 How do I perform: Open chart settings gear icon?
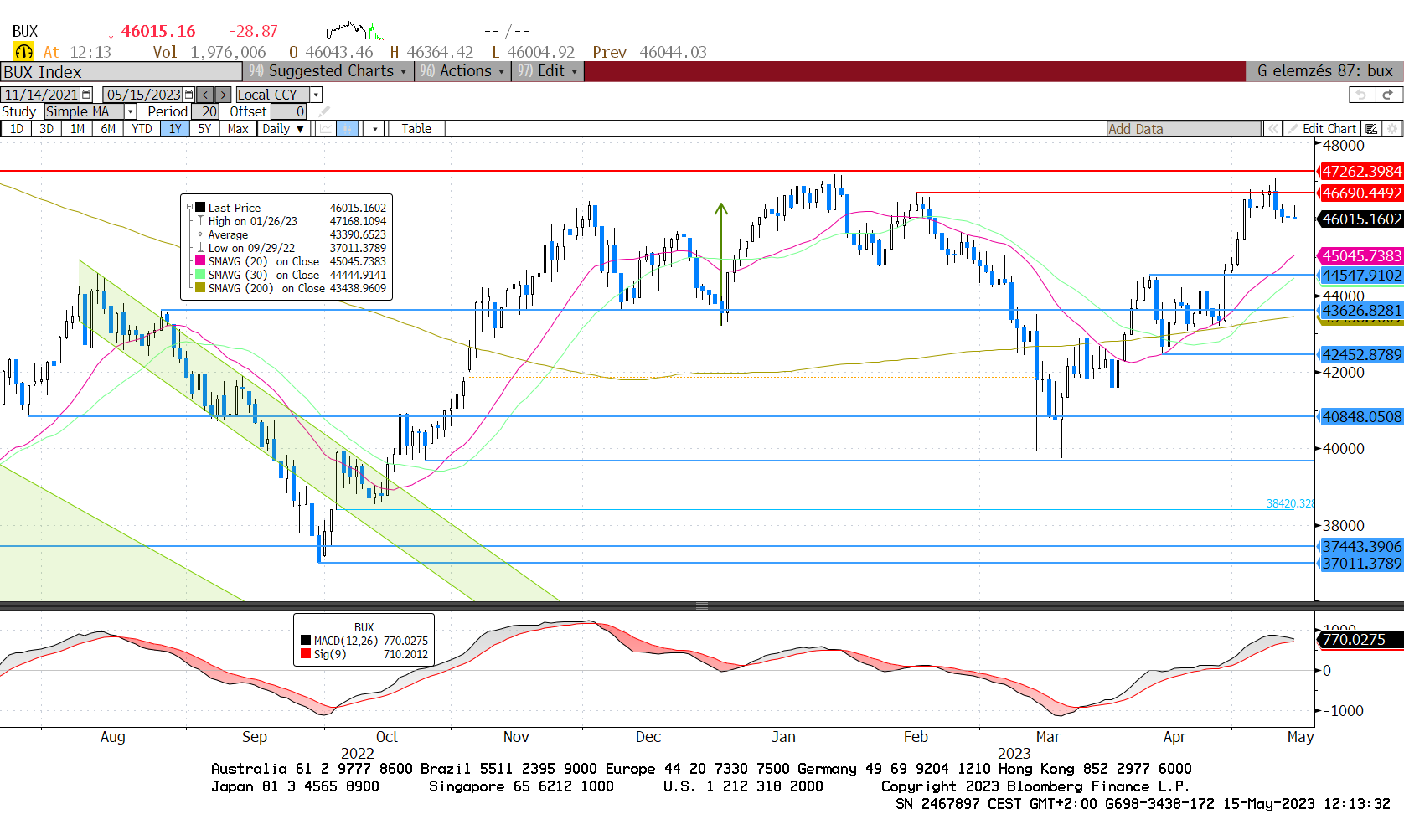(1392, 128)
